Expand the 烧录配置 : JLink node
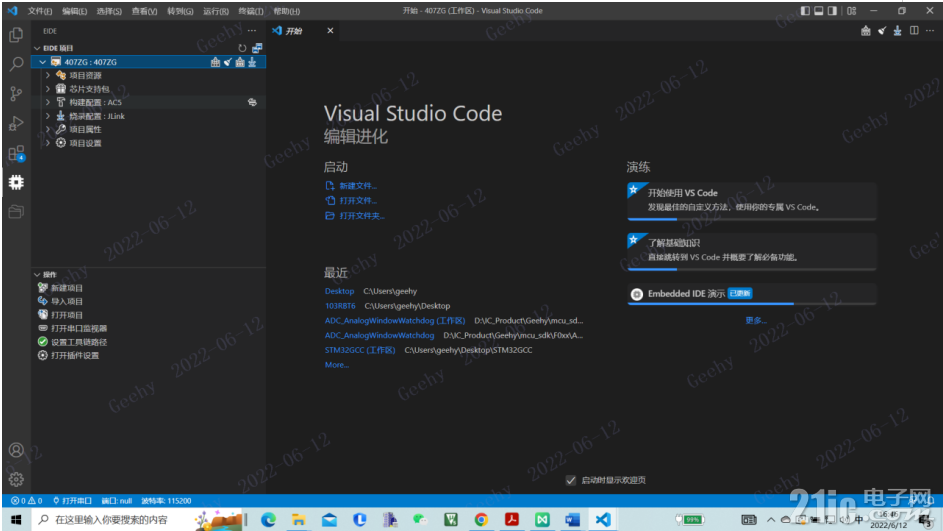The width and height of the screenshot is (943, 531). coord(48,116)
